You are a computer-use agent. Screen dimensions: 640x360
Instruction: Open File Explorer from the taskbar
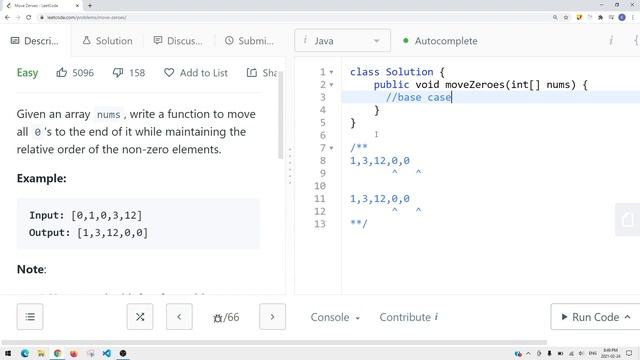point(41,353)
